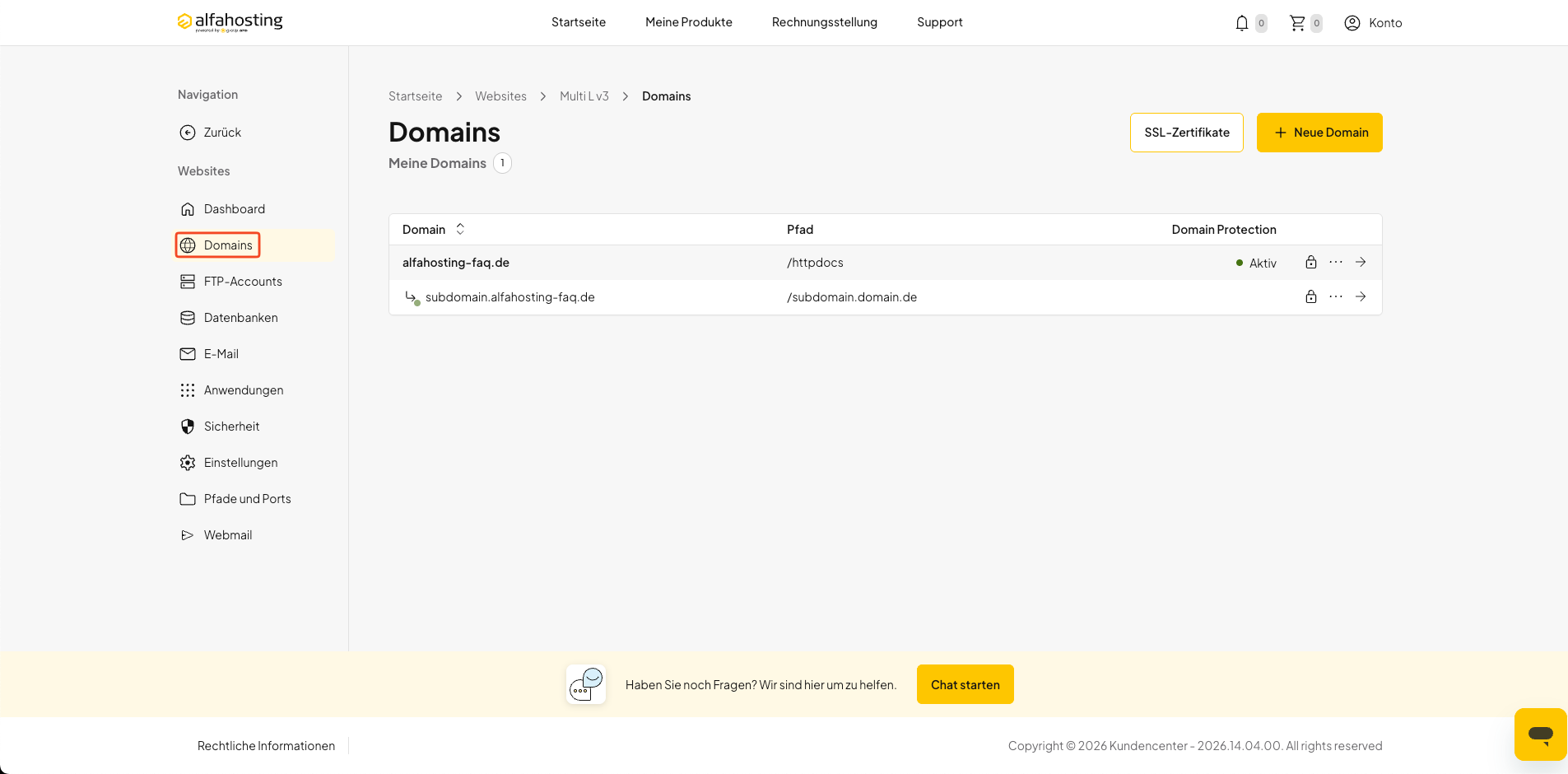Open Rechnungsstellung menu
Image resolution: width=1568 pixels, height=774 pixels.
[825, 22]
